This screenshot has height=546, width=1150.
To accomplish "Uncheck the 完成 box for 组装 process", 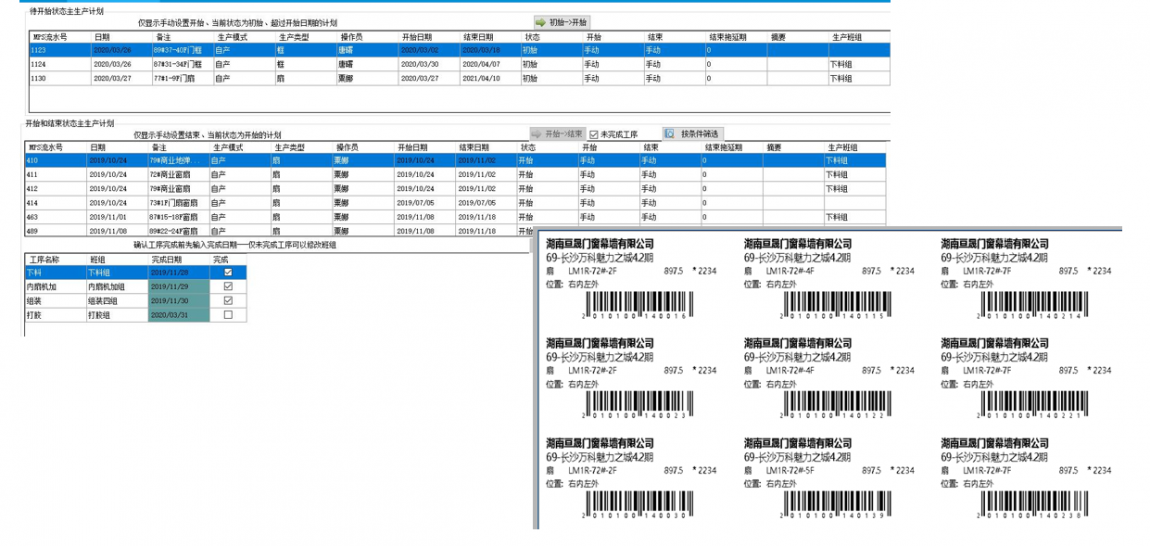I will (x=228, y=300).
